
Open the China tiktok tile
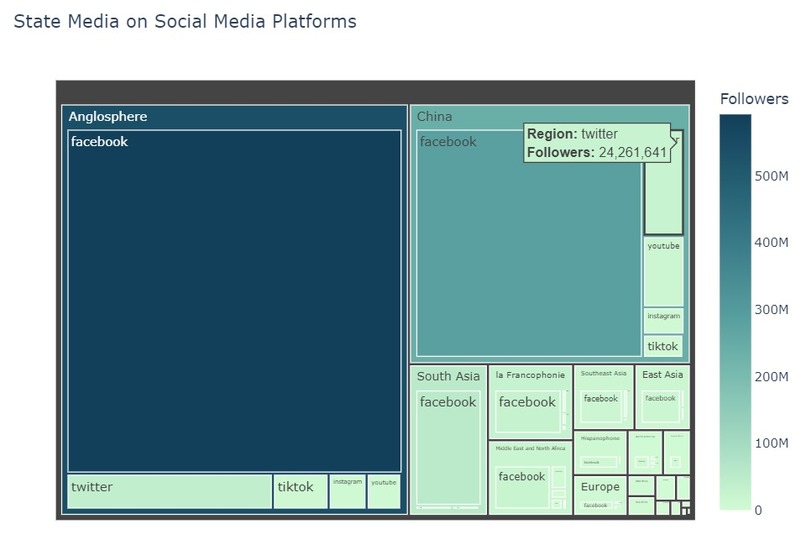coord(664,346)
